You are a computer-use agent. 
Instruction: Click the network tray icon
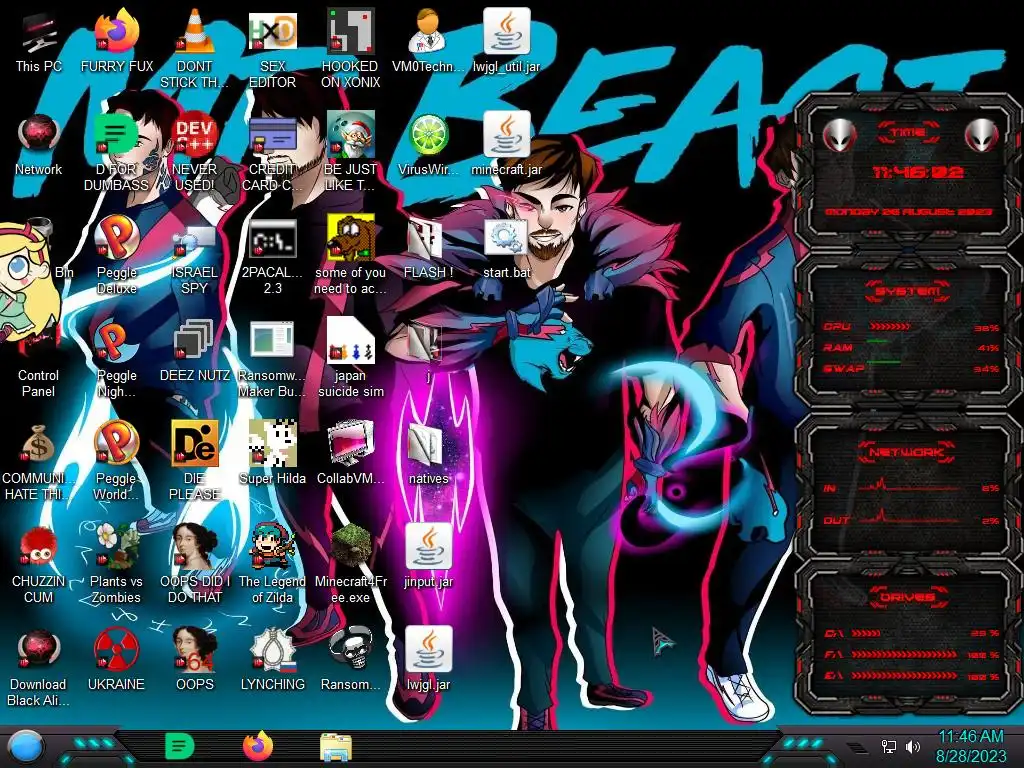coord(889,746)
